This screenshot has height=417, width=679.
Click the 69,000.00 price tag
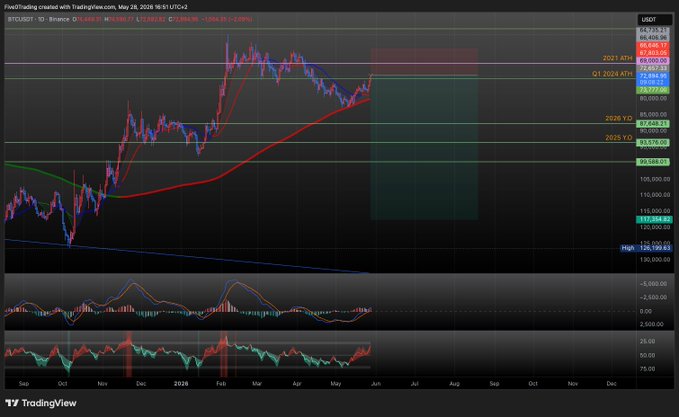(x=653, y=61)
